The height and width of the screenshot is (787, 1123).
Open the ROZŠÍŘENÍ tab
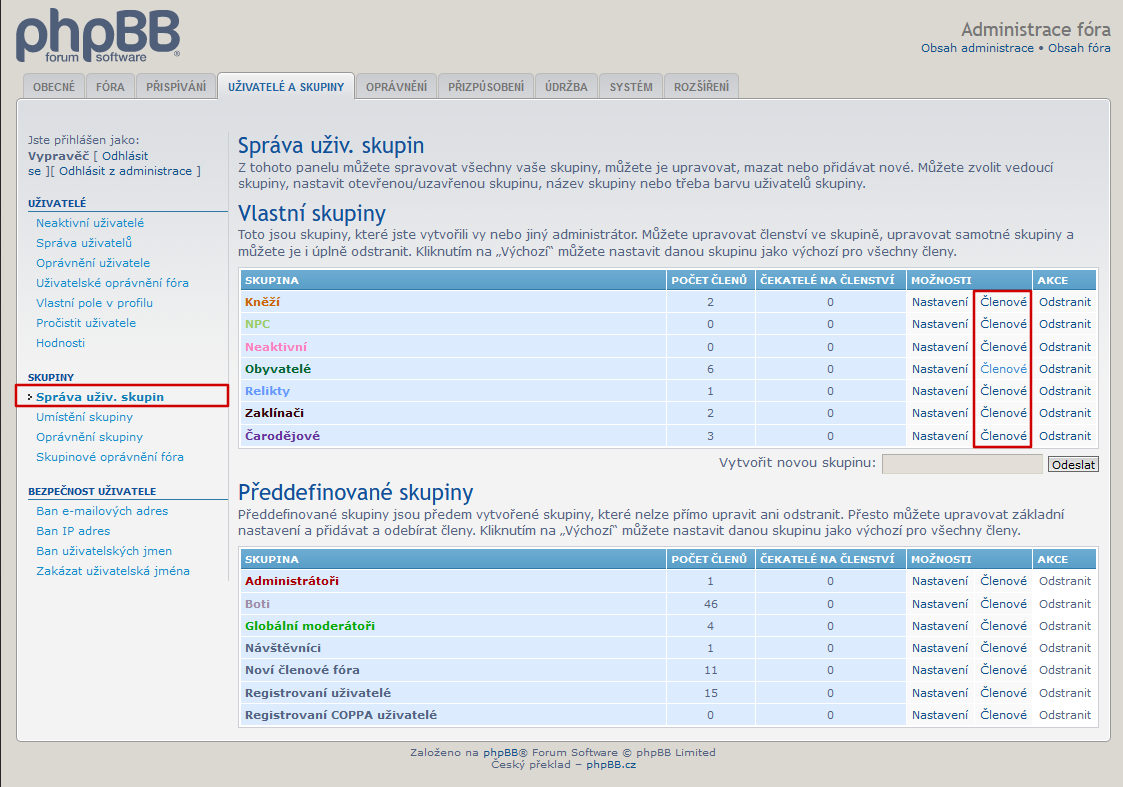tap(701, 87)
